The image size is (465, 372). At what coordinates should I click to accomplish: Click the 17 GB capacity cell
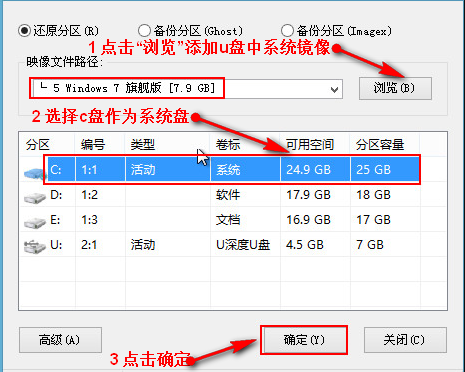373,220
